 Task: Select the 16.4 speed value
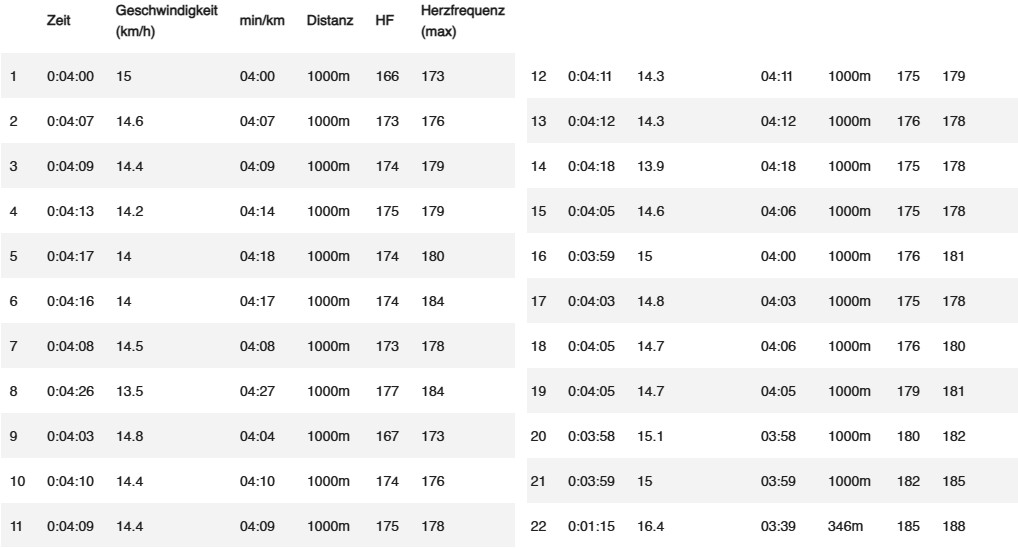651,526
